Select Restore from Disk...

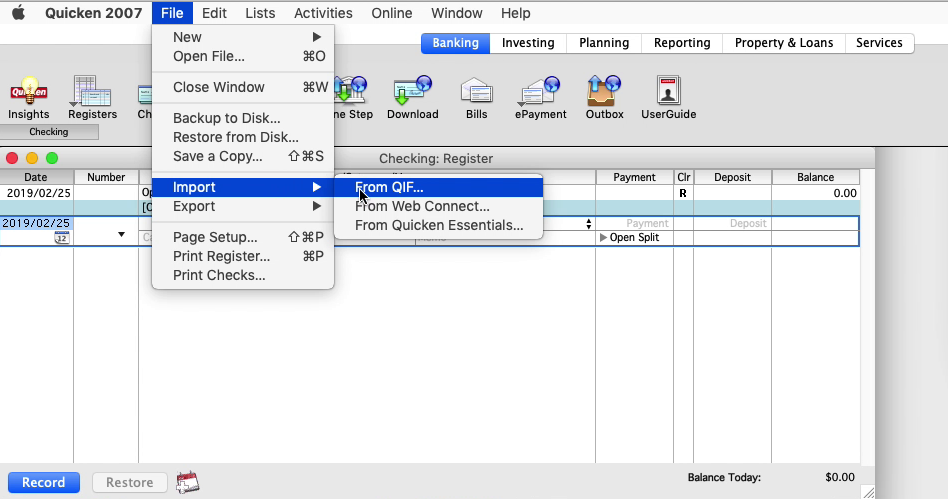242,137
